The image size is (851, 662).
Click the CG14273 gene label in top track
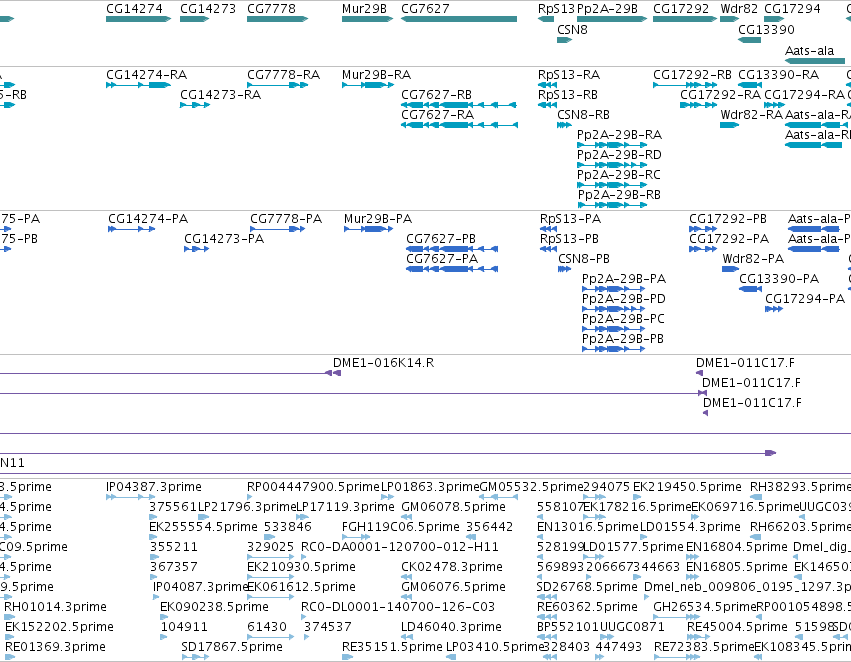(208, 9)
